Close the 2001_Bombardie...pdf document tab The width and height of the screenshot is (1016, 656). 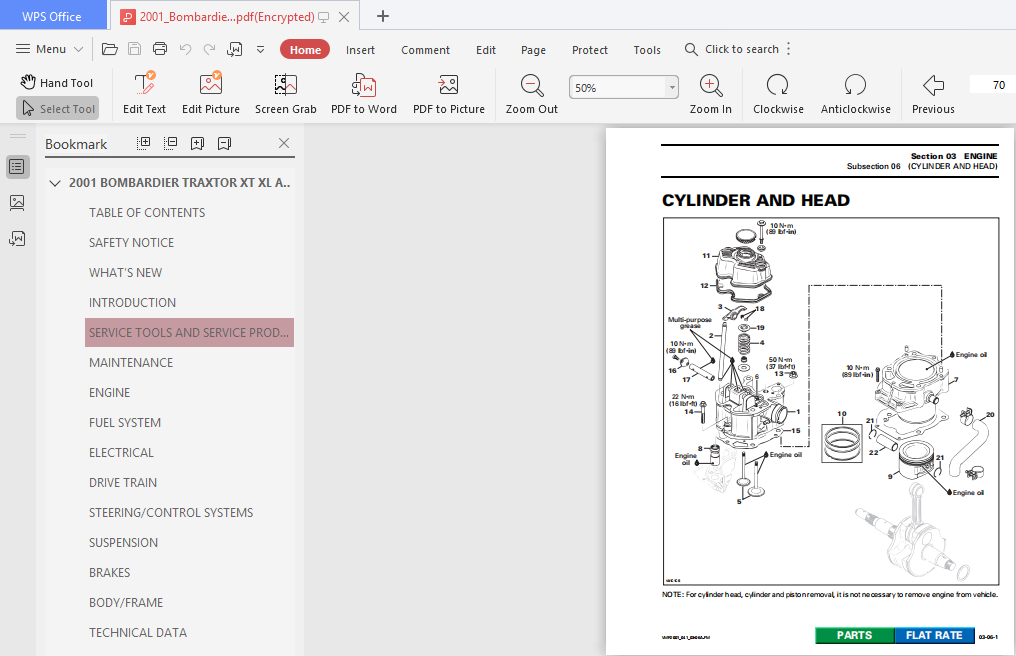[x=344, y=17]
